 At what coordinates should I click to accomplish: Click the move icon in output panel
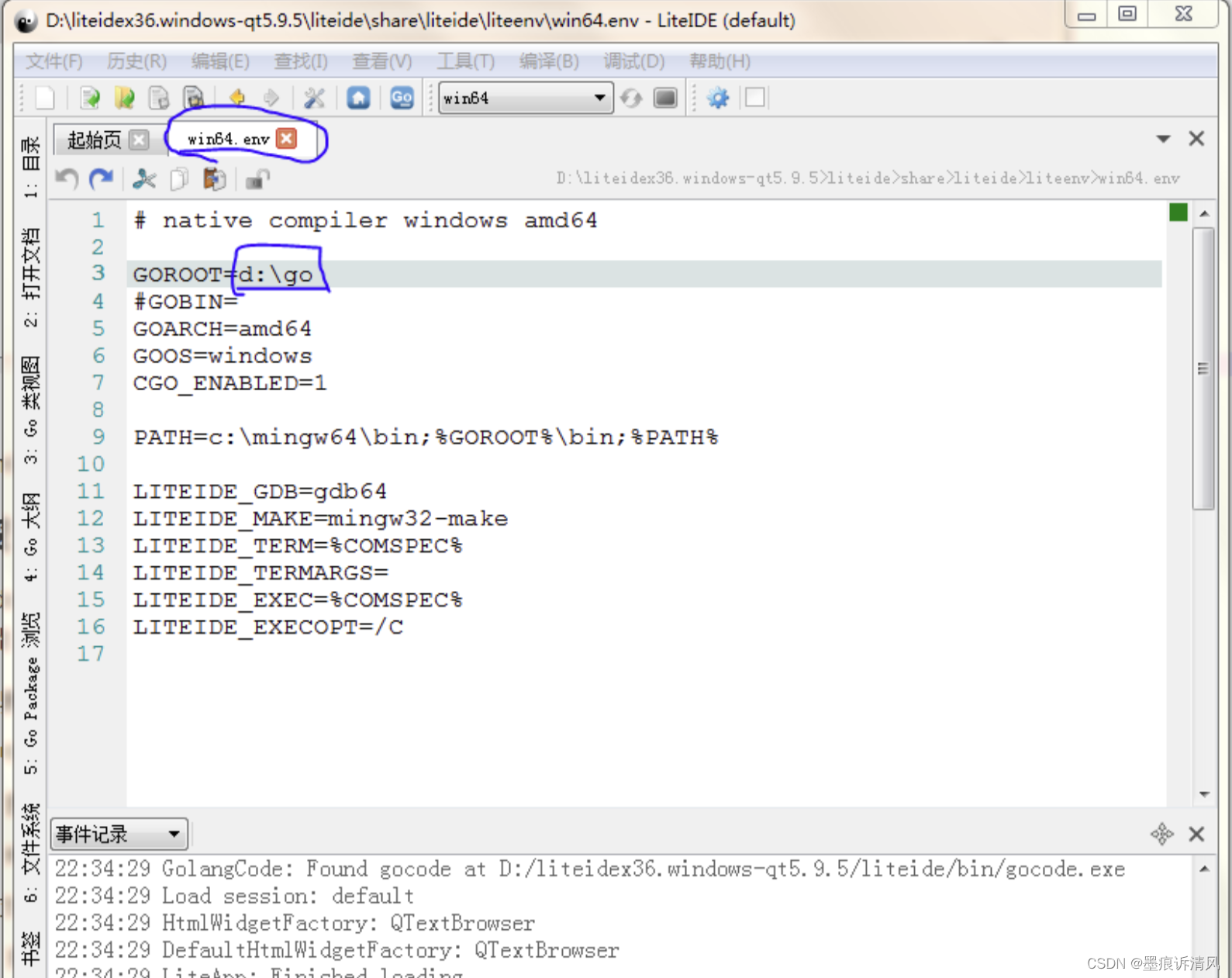click(1161, 834)
